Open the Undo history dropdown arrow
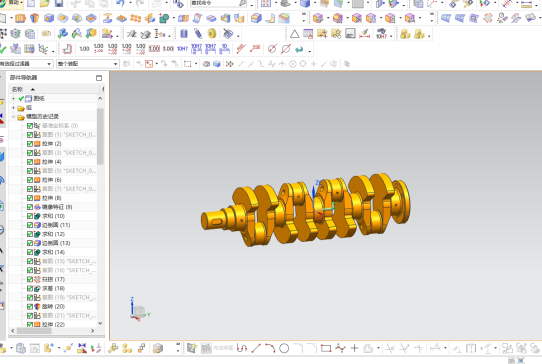This screenshot has height=364, width=542. [130, 3]
